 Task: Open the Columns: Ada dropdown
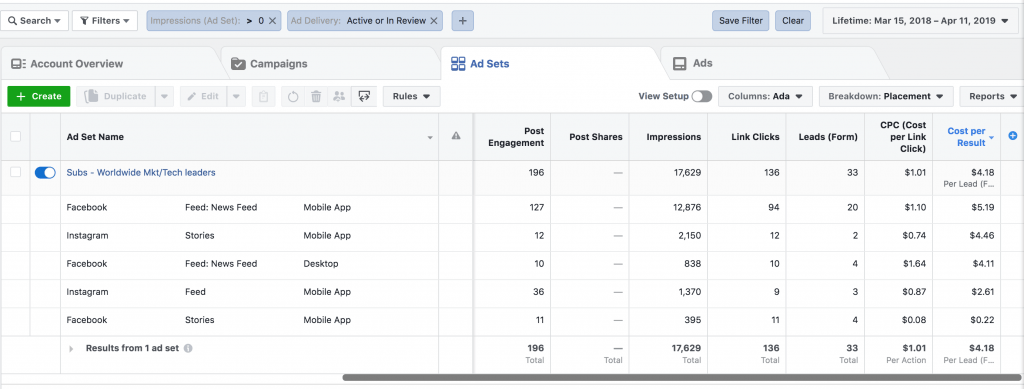pos(765,96)
